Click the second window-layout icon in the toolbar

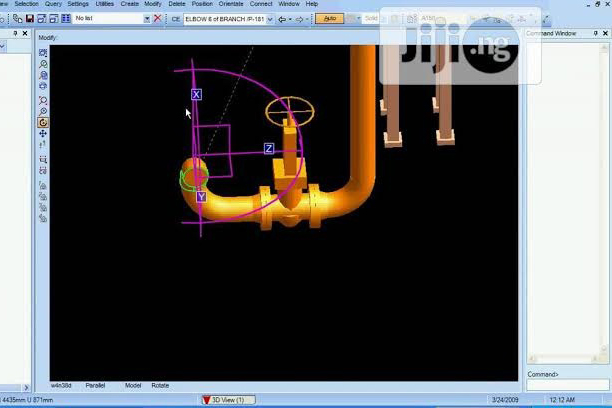(54, 18)
